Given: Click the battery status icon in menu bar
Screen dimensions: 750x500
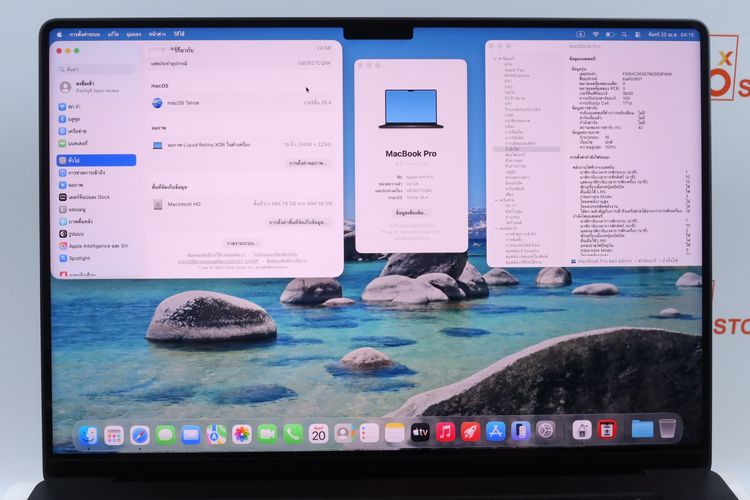Looking at the screenshot, I should [610, 34].
